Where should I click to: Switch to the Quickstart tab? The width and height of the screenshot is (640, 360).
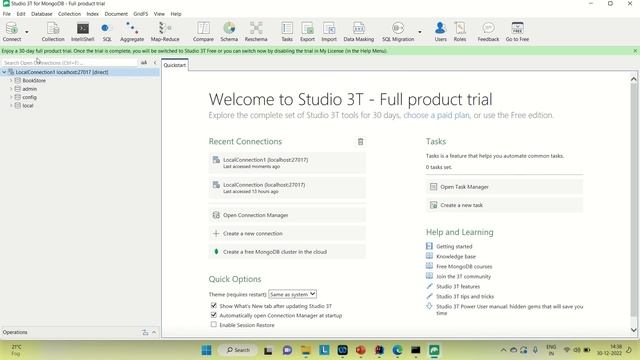tap(175, 65)
